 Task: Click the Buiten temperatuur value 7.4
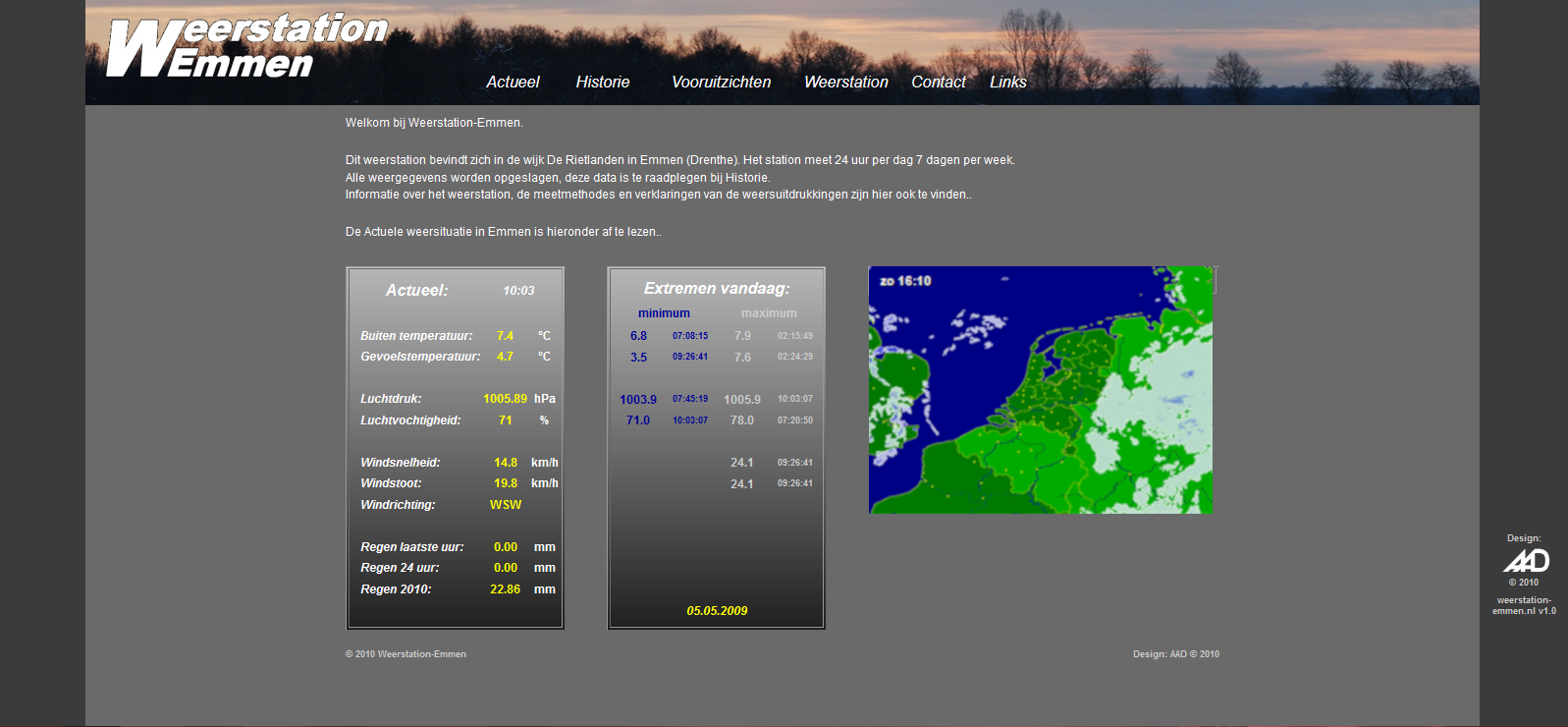click(x=505, y=336)
